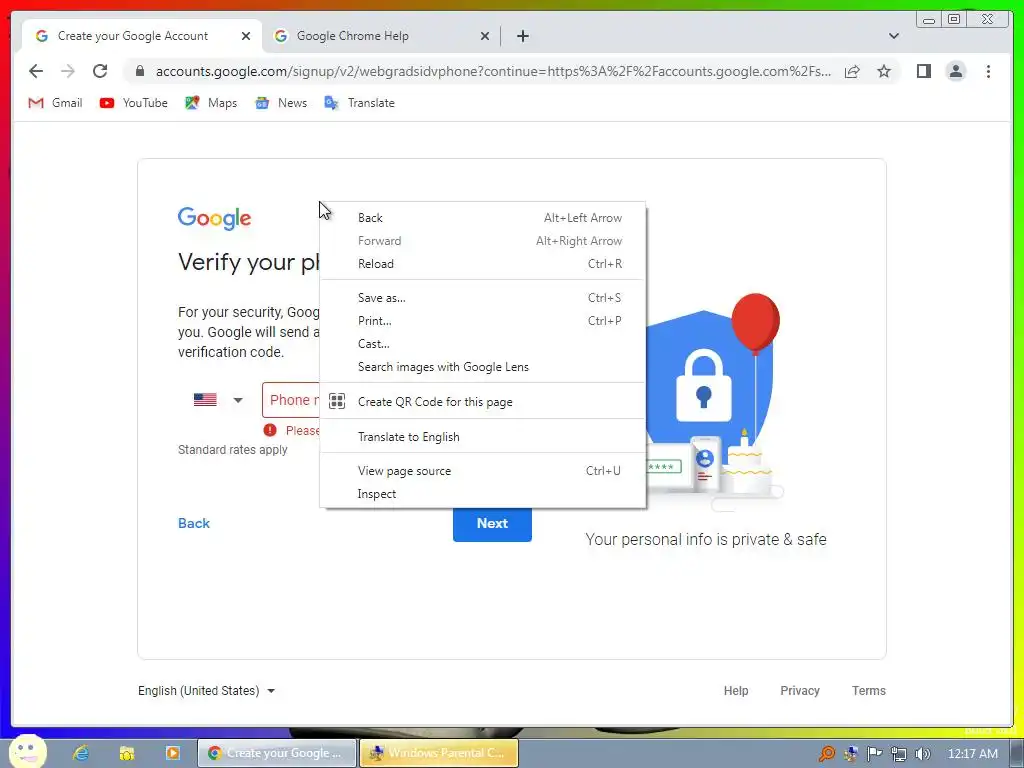Screen dimensions: 1024x768
Task: Select Cast... in the context menu
Action: (483, 344)
